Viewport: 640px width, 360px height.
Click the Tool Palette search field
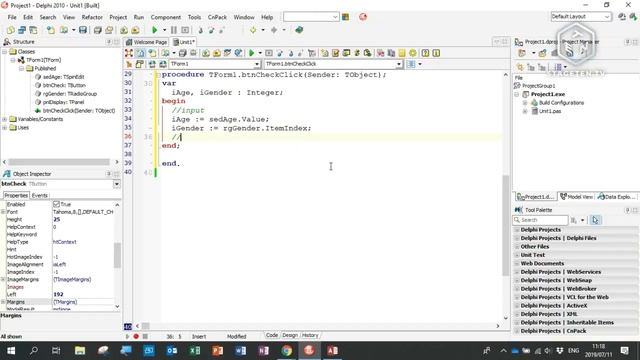point(540,220)
